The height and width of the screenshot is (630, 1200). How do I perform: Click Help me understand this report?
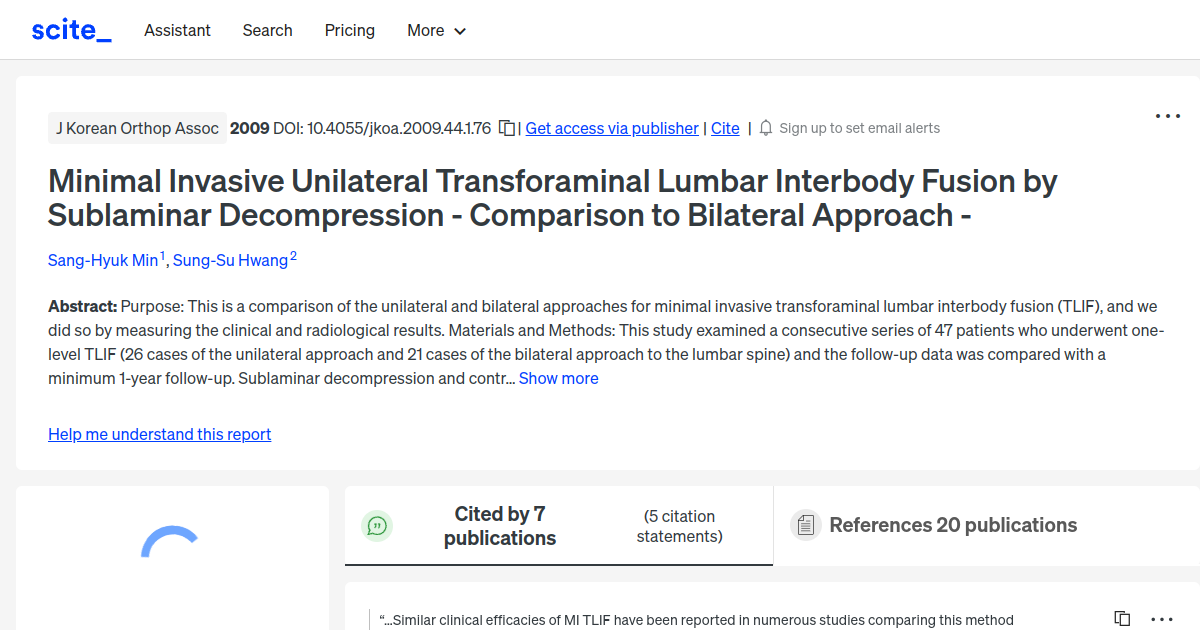coord(159,434)
